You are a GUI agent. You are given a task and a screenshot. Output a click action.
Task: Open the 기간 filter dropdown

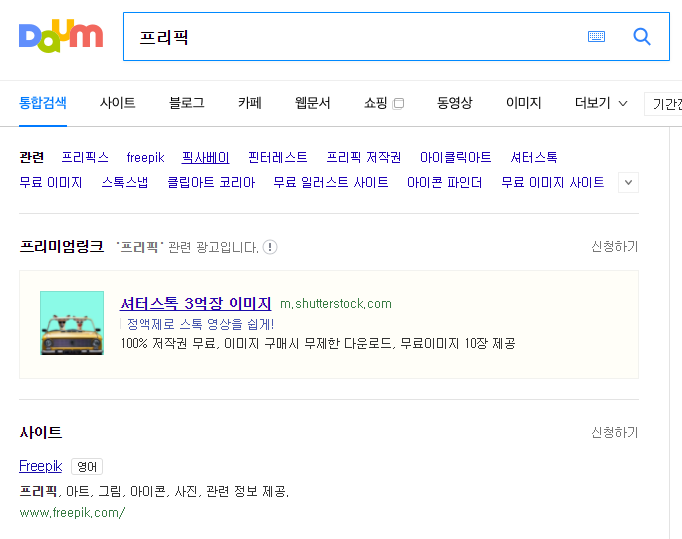tap(663, 104)
